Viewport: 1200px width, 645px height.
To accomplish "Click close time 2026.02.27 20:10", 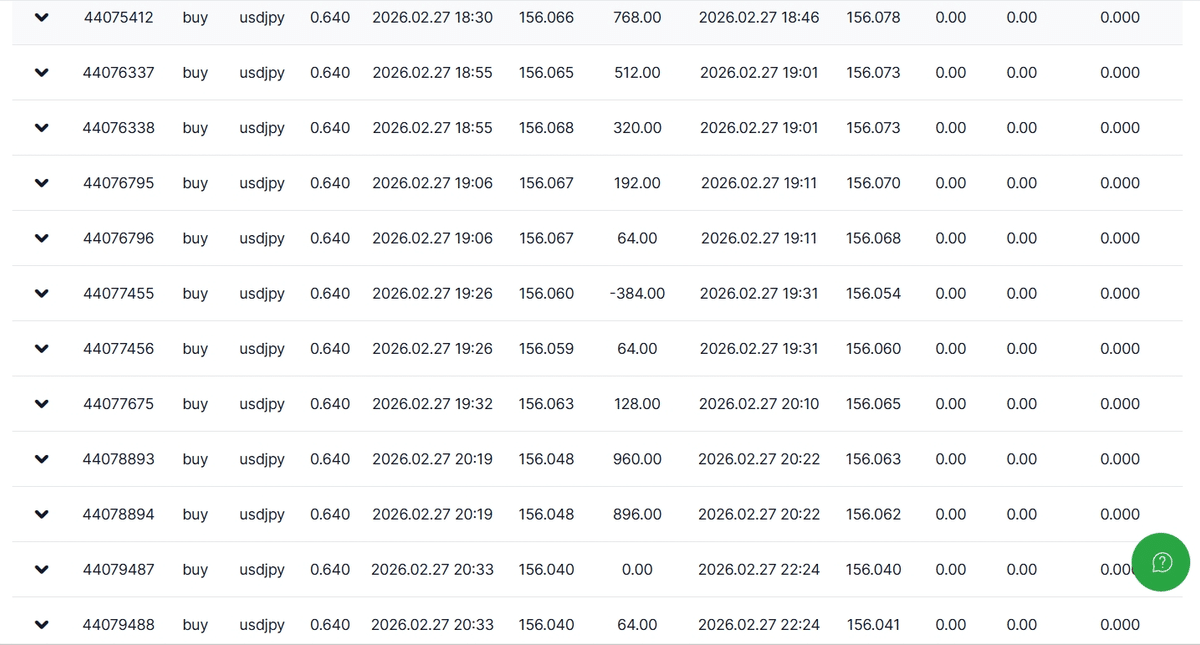I will pos(759,404).
